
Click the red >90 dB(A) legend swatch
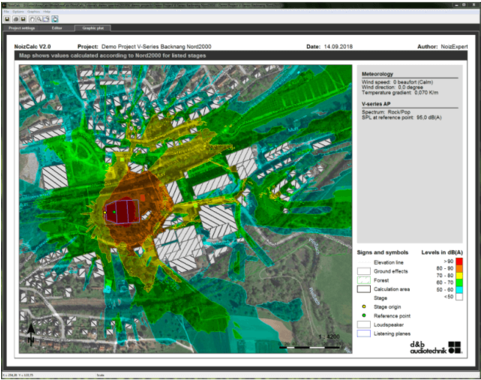click(459, 261)
